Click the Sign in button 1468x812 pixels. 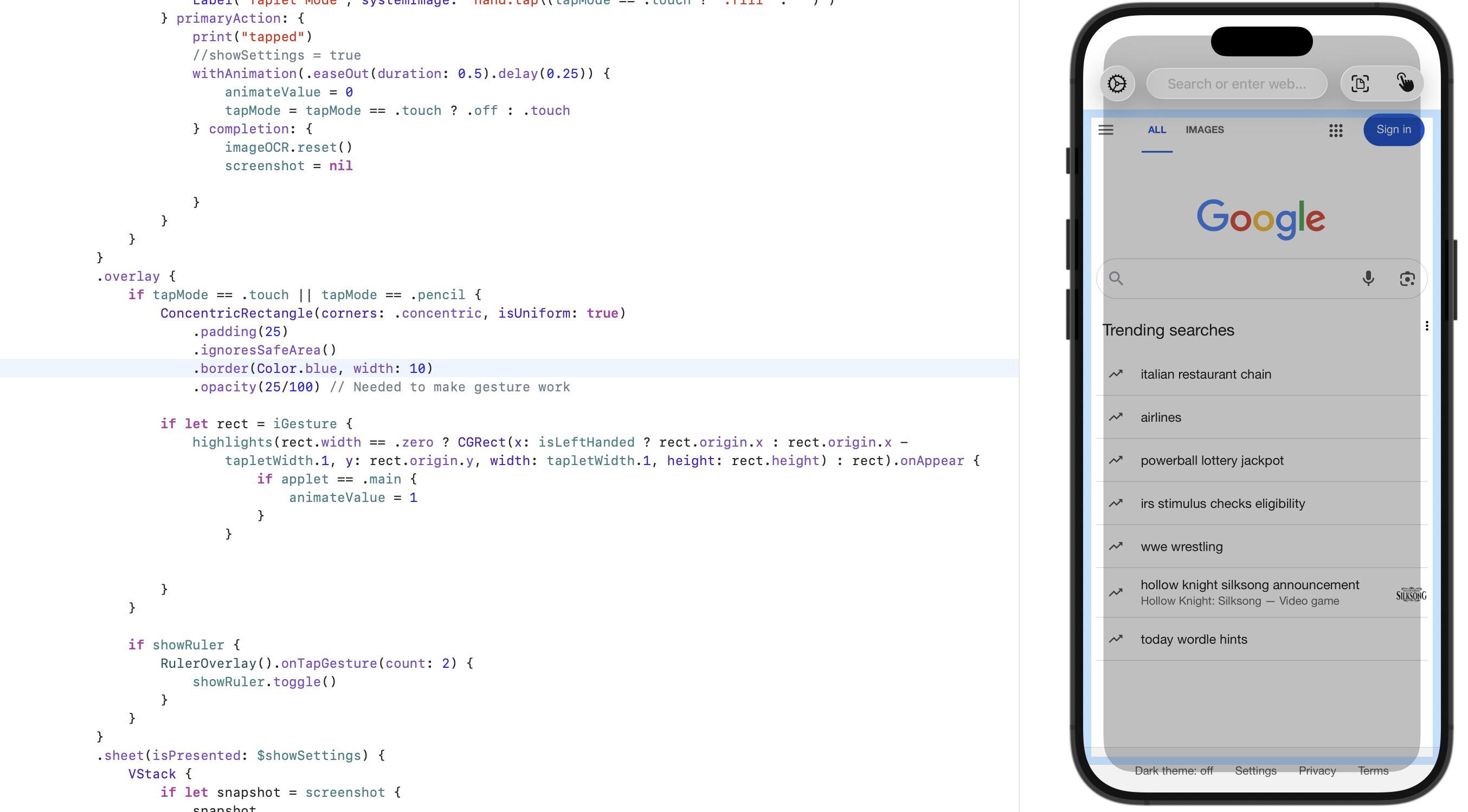1393,130
